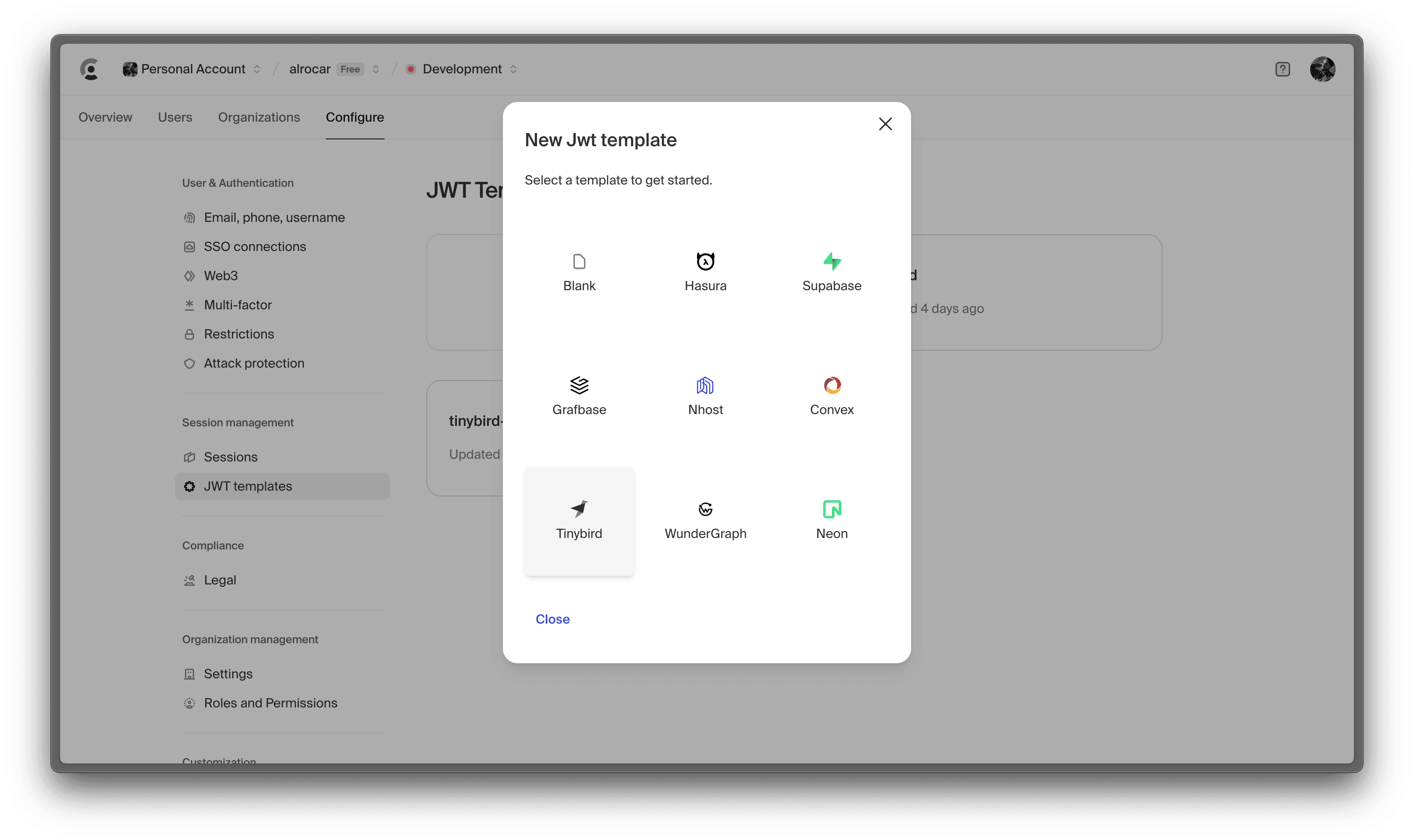Click the Neon template label
The image size is (1414, 840).
pyautogui.click(x=831, y=534)
